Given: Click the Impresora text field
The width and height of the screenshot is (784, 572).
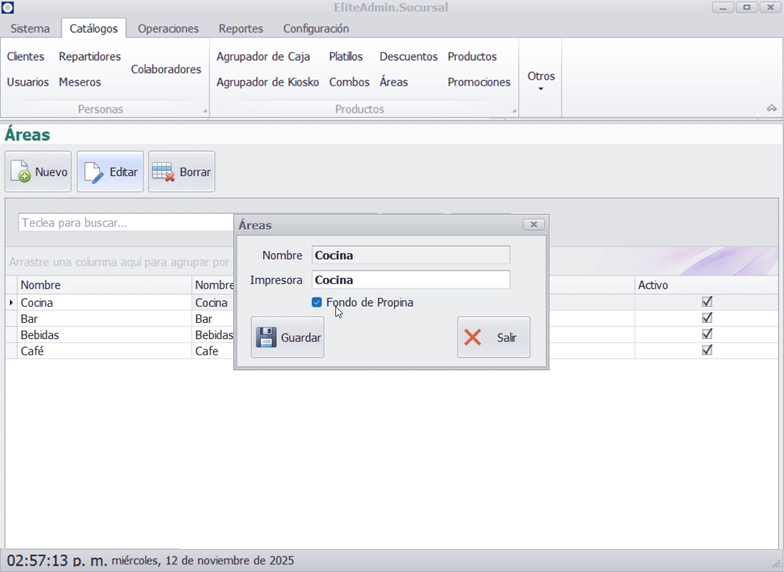Looking at the screenshot, I should click(410, 280).
